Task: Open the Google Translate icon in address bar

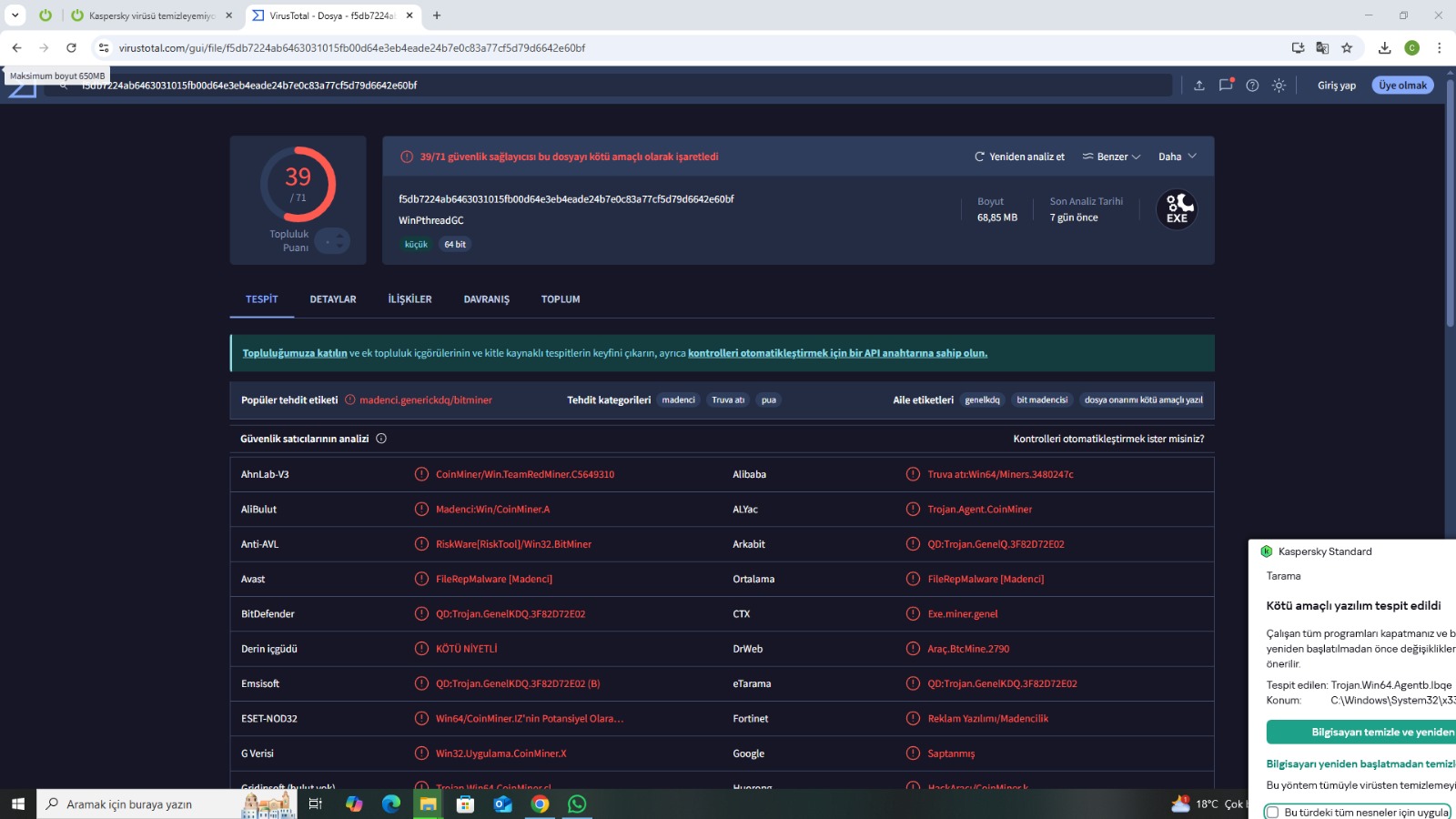Action: coord(1322,47)
